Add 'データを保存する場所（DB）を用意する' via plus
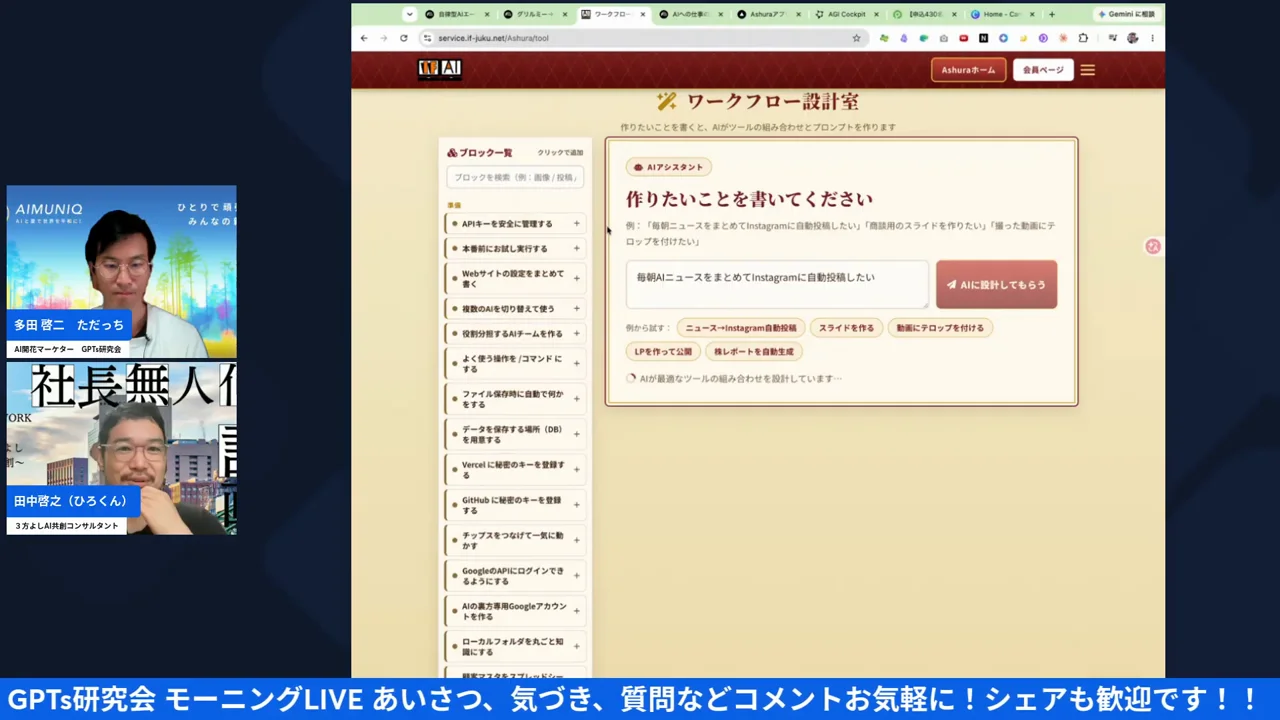1280x720 pixels. 576,434
